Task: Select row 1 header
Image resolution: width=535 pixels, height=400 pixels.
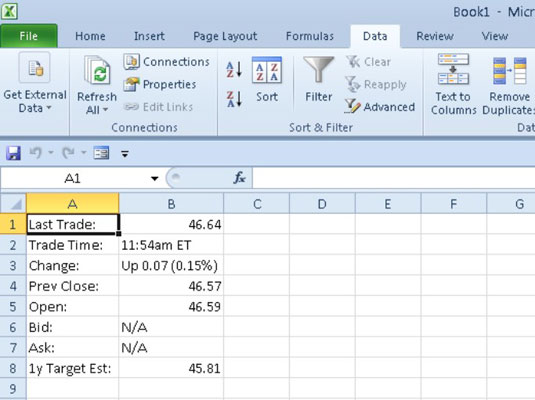Action: coord(13,224)
